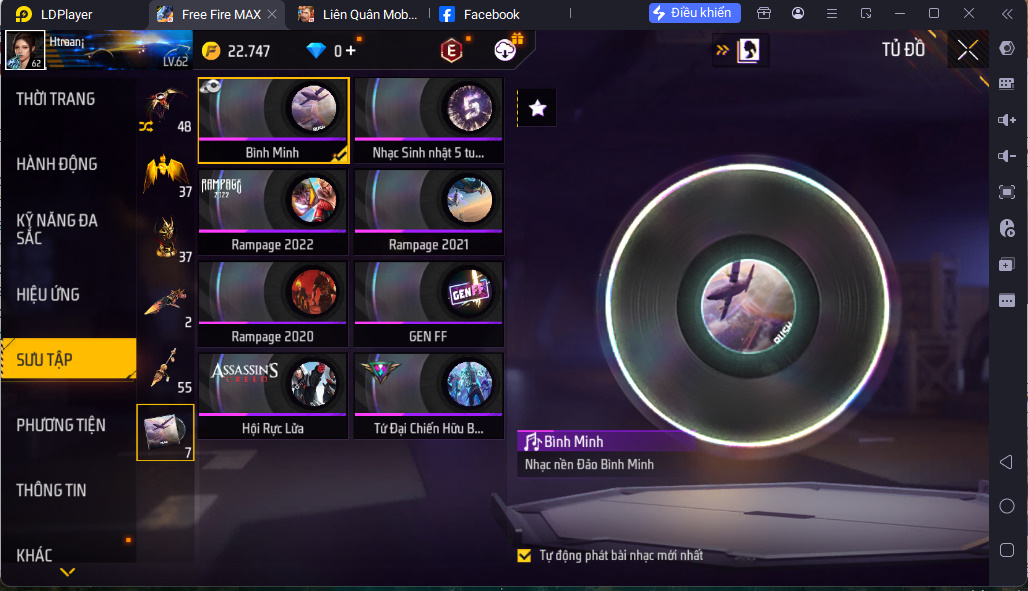
Task: Open the PHƯƠNG TIỆN category
Action: coord(61,425)
